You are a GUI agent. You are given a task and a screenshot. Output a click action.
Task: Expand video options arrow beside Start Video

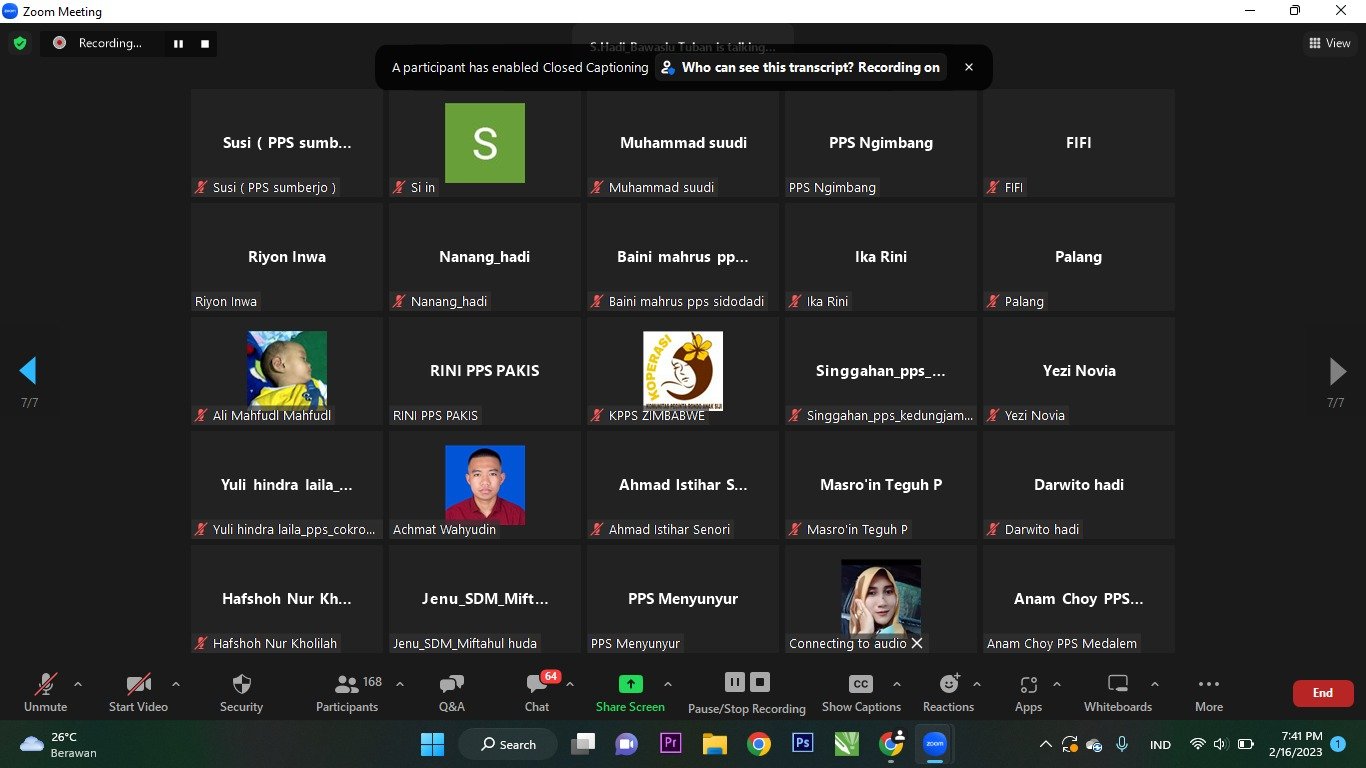(176, 685)
